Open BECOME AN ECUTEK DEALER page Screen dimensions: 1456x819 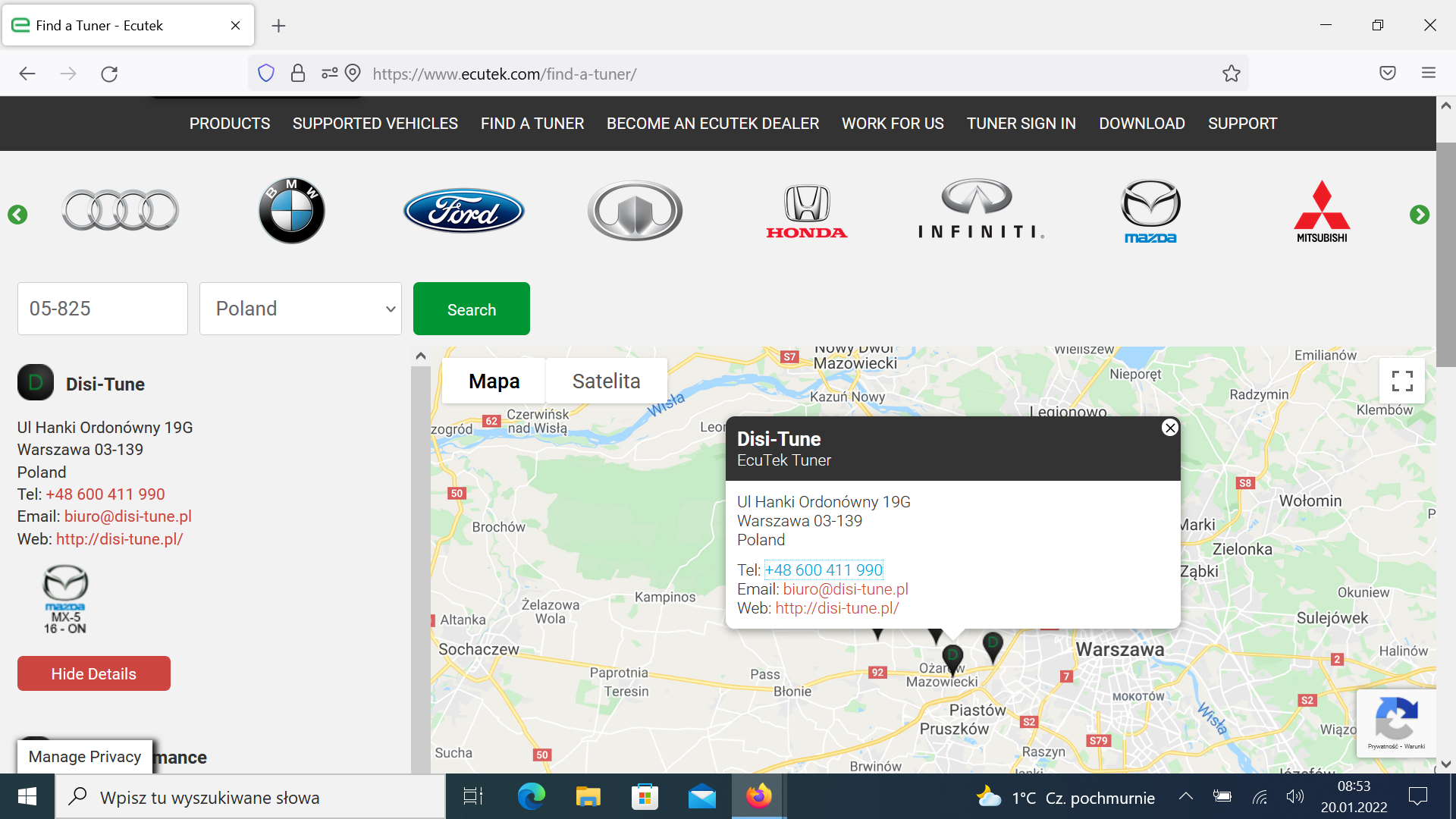coord(713,124)
